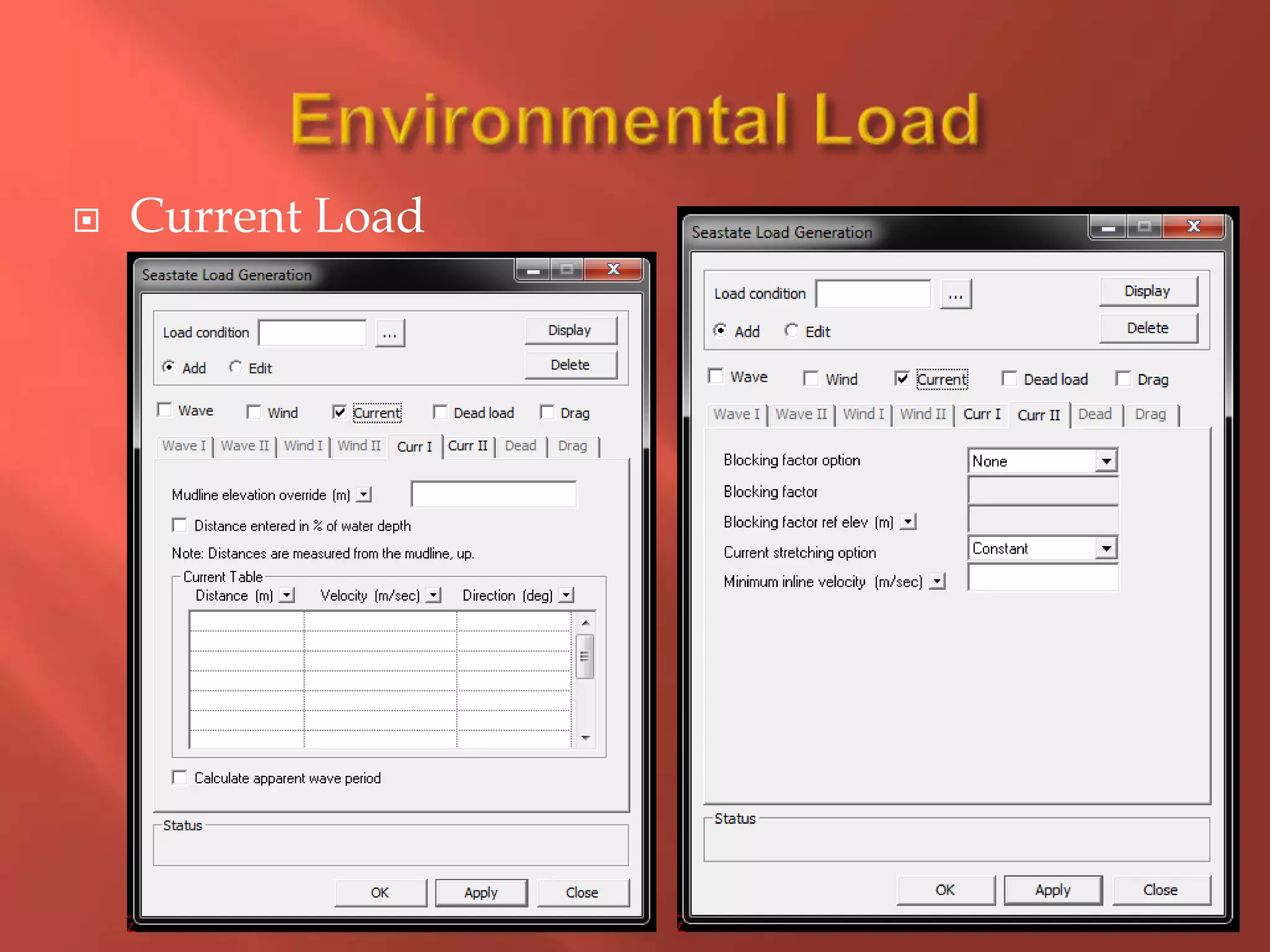The height and width of the screenshot is (952, 1270).
Task: Focus Mudline elevation override input field
Action: [494, 495]
